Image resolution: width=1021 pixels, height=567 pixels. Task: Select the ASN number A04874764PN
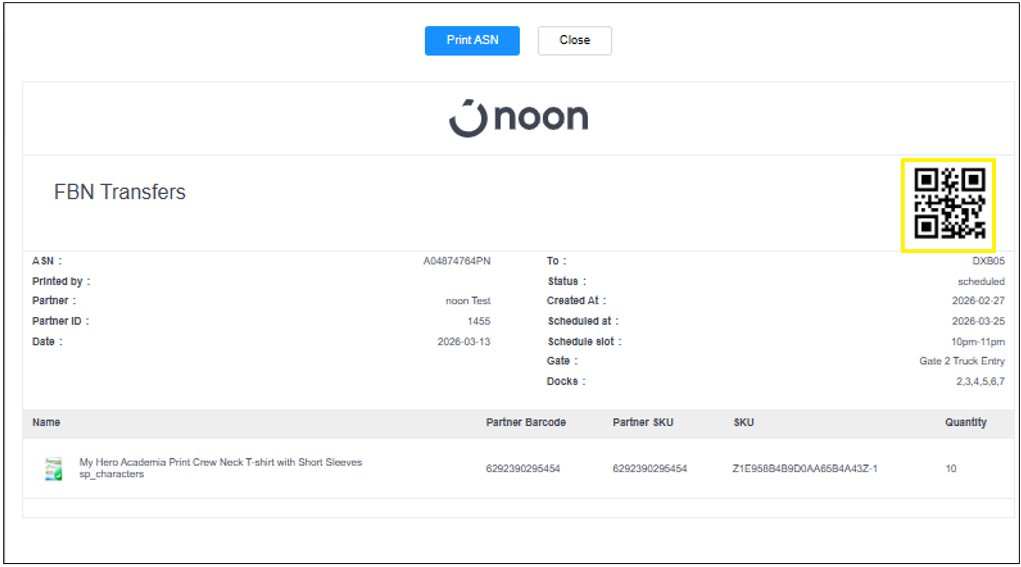[456, 261]
